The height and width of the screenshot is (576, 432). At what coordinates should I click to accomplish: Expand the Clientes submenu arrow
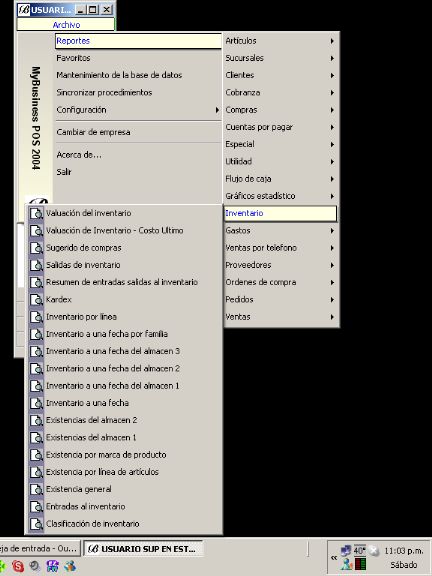coord(332,75)
